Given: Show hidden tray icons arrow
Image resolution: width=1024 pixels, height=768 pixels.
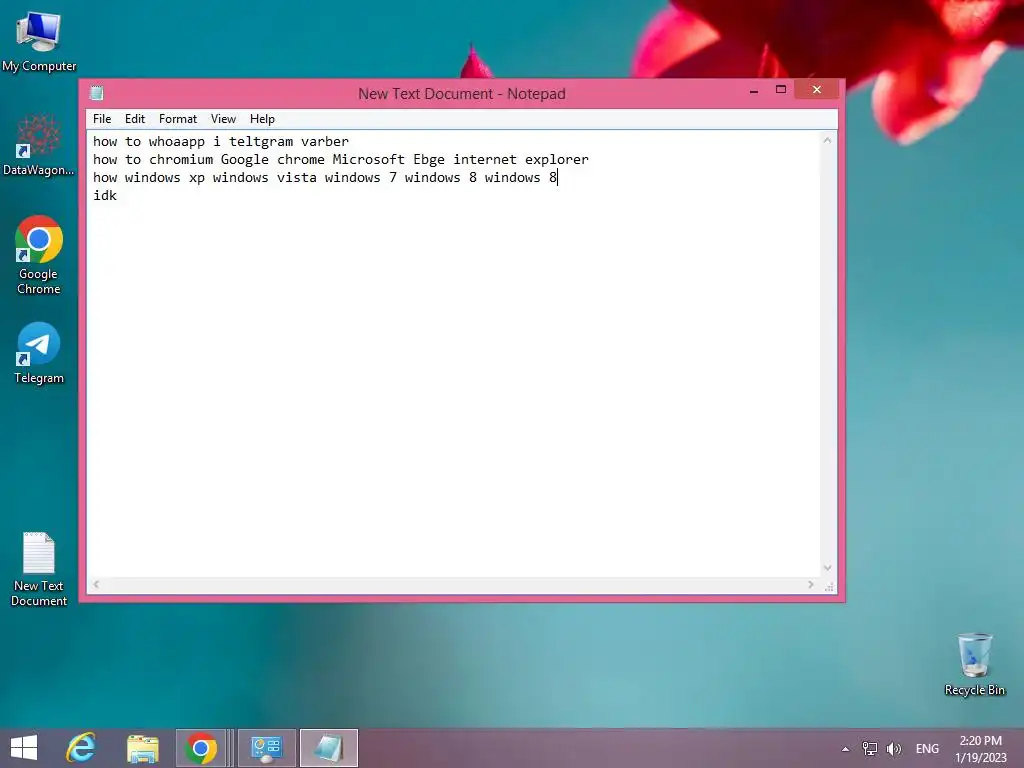Looking at the screenshot, I should click(845, 749).
